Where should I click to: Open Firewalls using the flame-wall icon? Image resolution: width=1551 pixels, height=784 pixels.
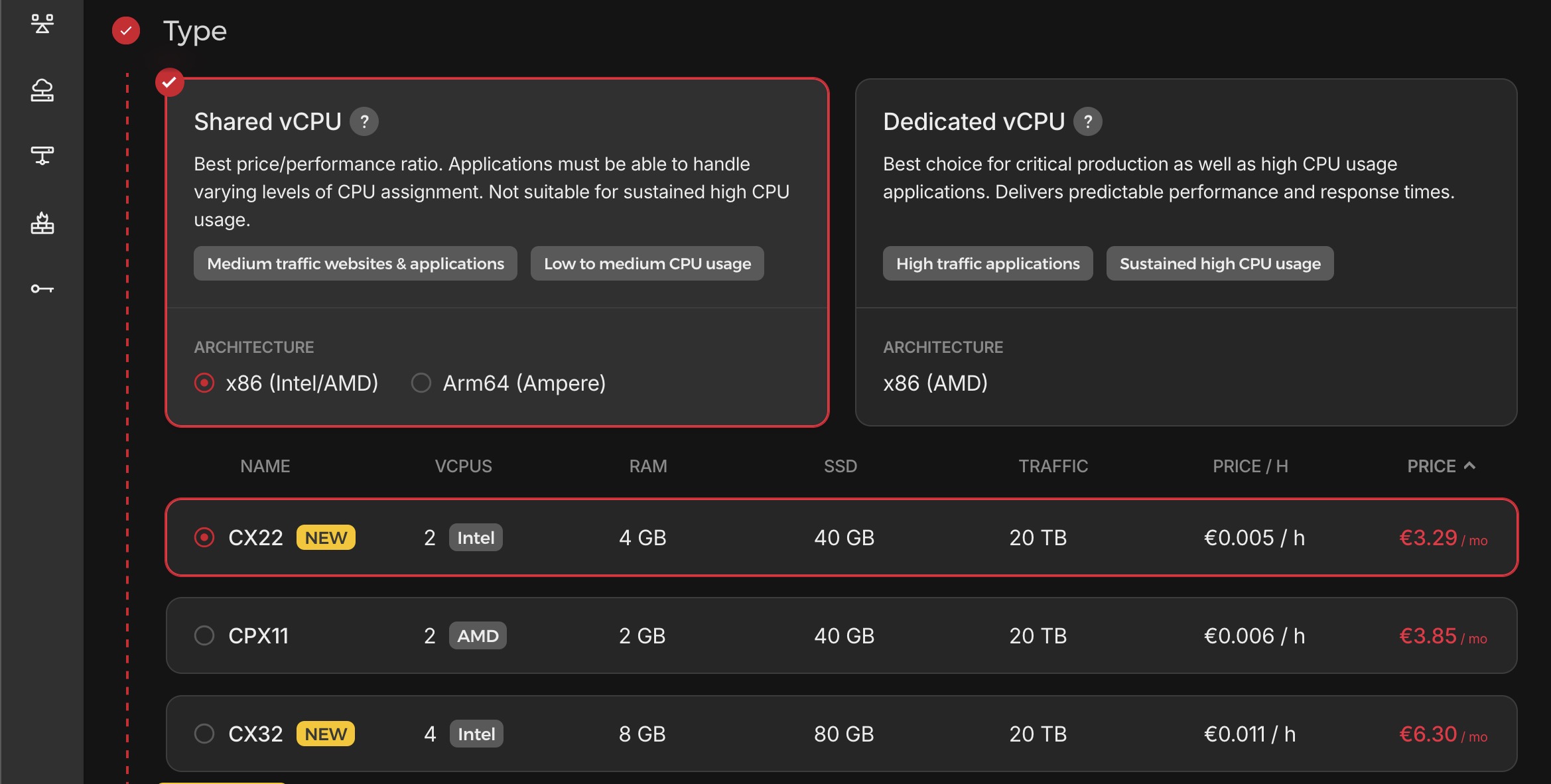pyautogui.click(x=42, y=223)
